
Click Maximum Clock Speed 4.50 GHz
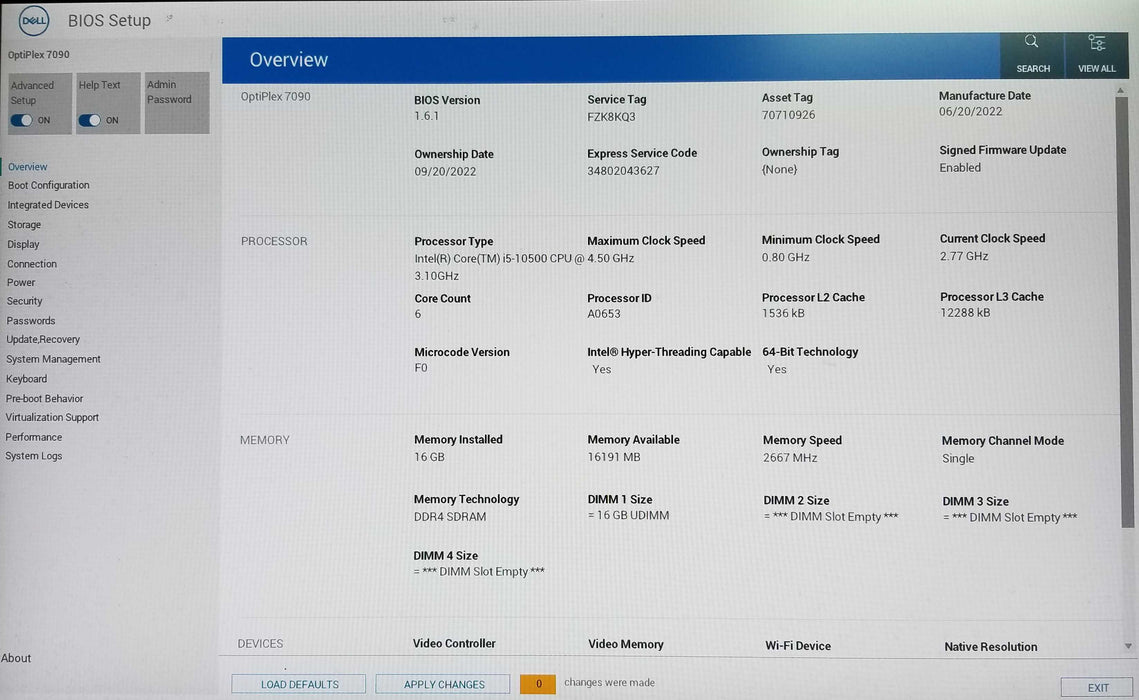(x=611, y=258)
